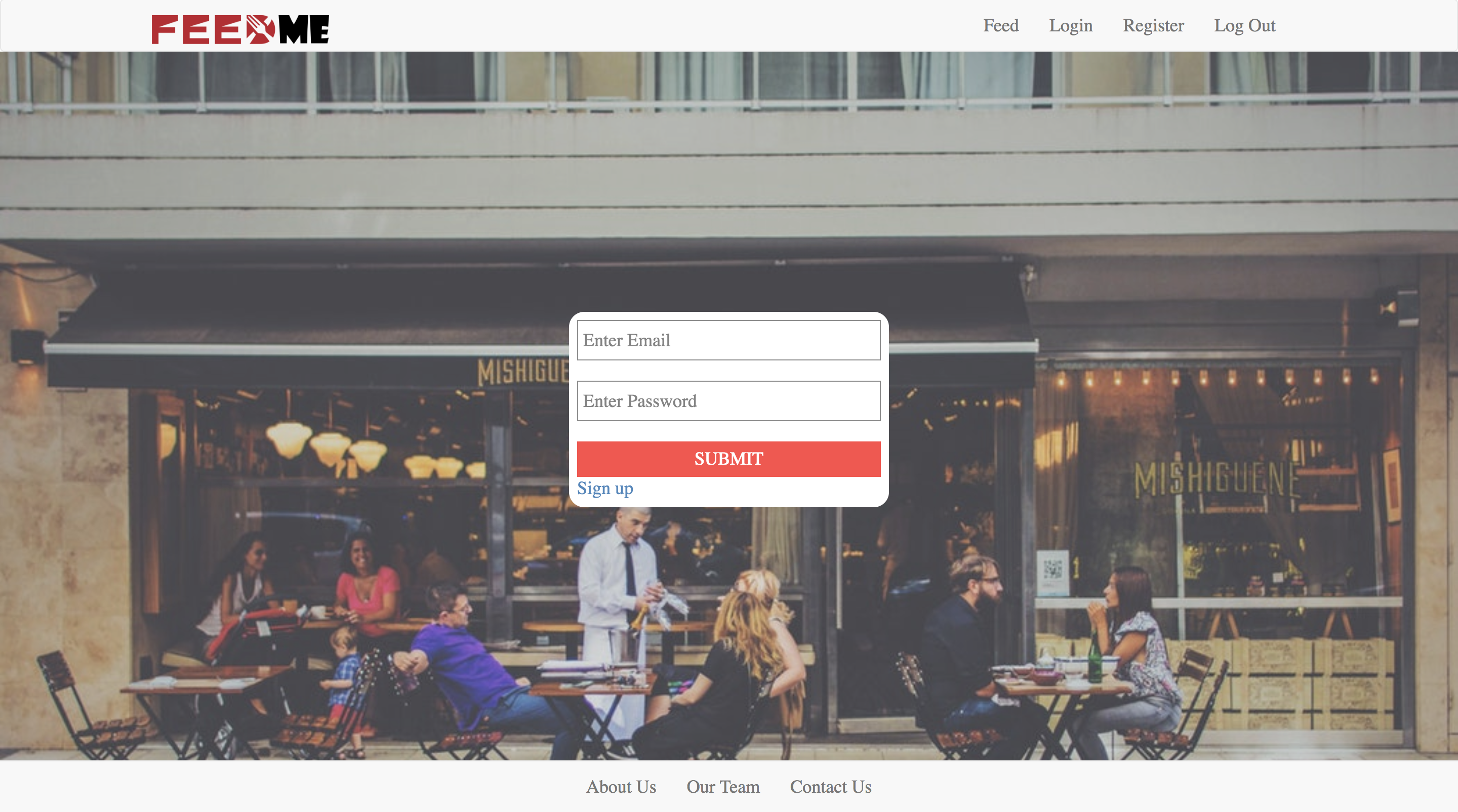Navigate to the Login page
1458x812 pixels.
point(1071,25)
